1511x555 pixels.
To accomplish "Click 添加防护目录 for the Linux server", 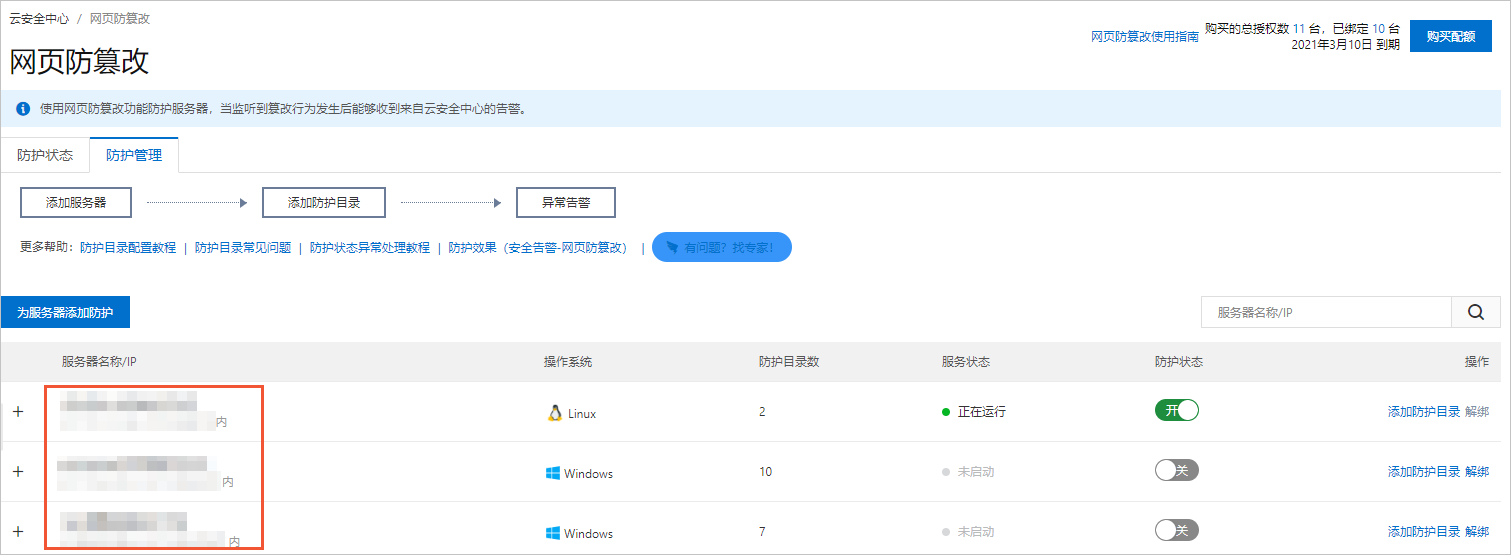I will 1424,412.
